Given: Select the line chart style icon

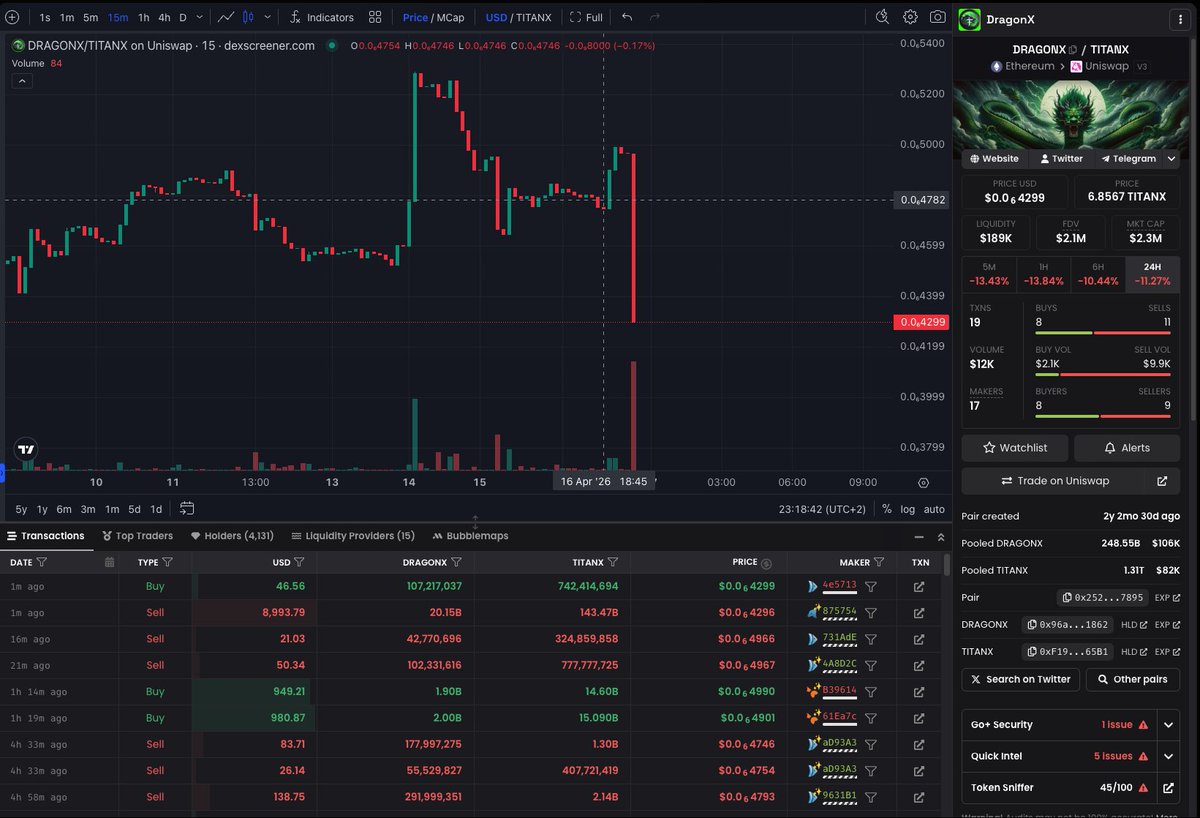Looking at the screenshot, I should click(x=226, y=17).
